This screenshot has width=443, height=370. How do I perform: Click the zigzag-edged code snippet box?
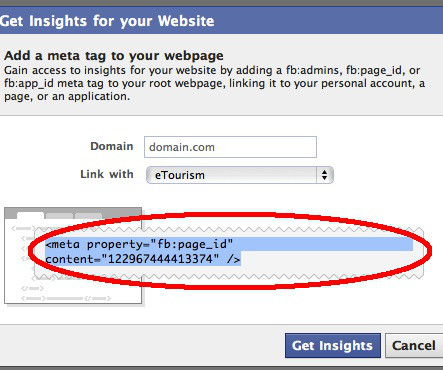point(229,252)
